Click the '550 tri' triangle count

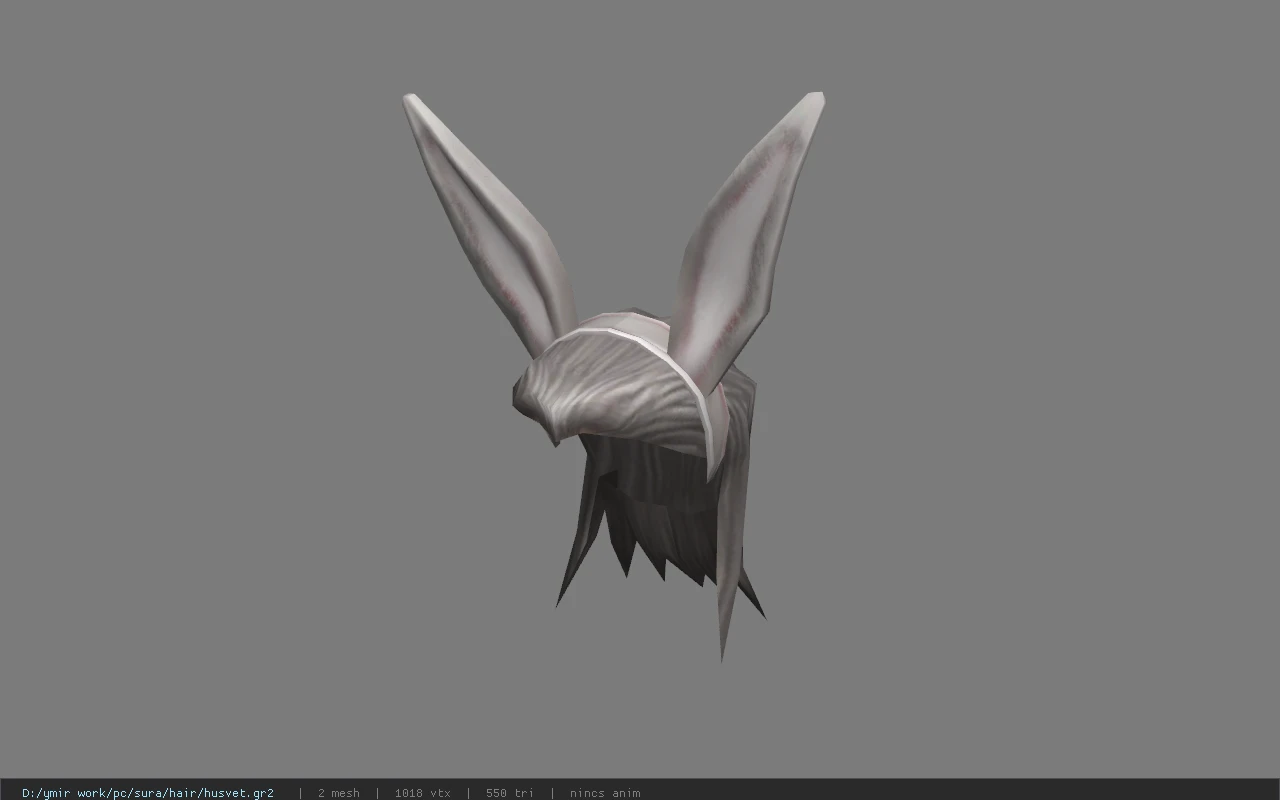[510, 793]
